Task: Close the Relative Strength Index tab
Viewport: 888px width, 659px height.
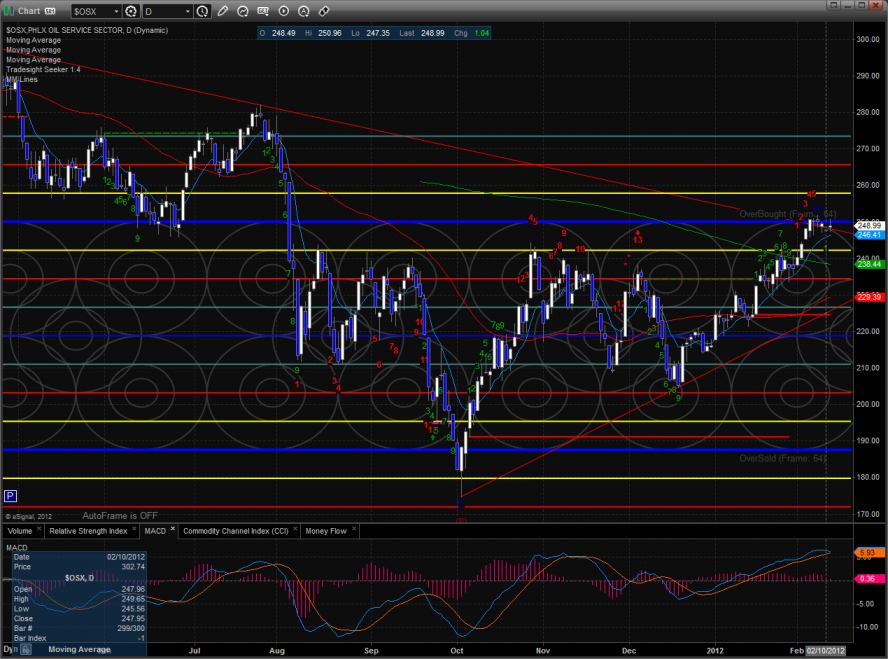Action: tap(134, 529)
